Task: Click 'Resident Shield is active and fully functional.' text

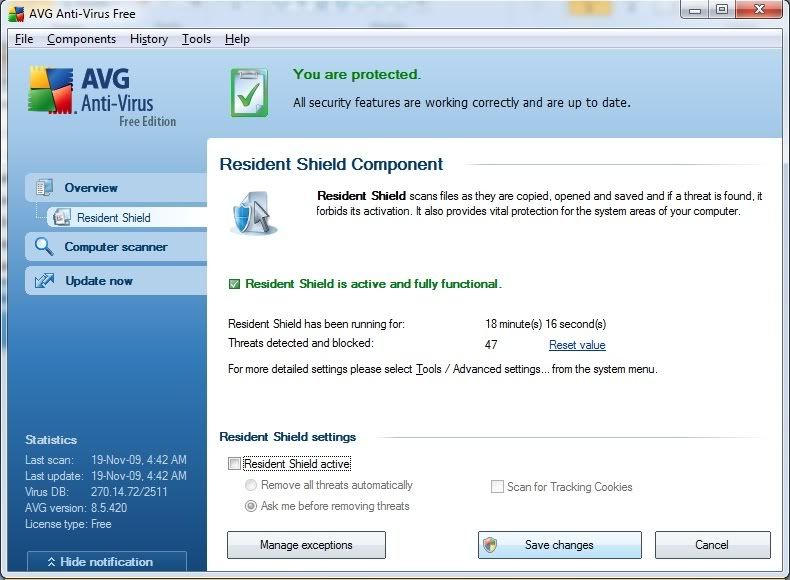Action: [x=373, y=284]
